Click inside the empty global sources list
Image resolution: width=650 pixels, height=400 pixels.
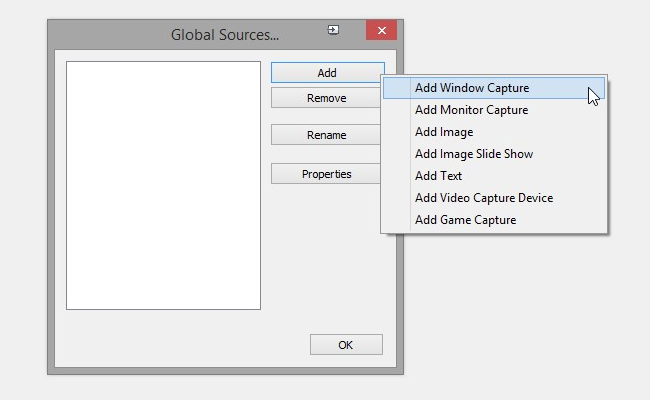[x=163, y=185]
